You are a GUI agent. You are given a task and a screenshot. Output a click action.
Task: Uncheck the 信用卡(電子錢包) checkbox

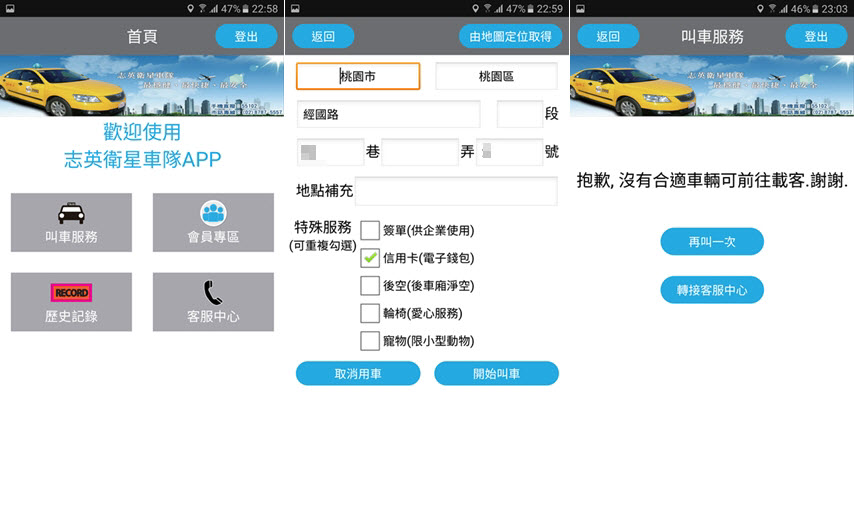click(370, 258)
